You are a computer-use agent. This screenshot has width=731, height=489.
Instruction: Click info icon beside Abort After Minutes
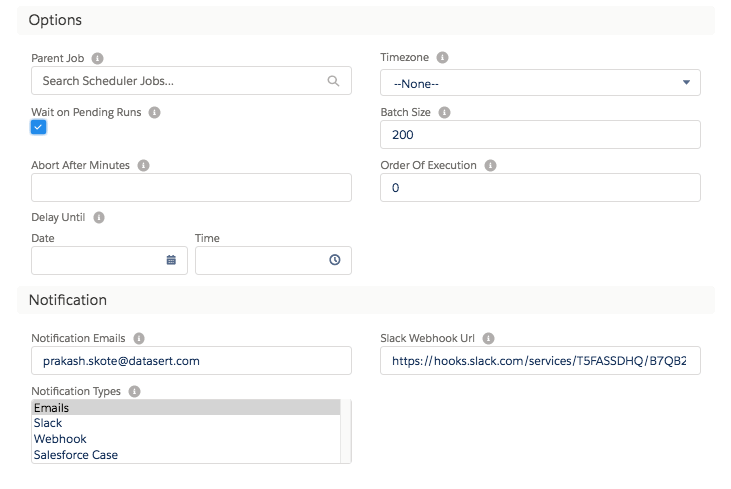[143, 165]
